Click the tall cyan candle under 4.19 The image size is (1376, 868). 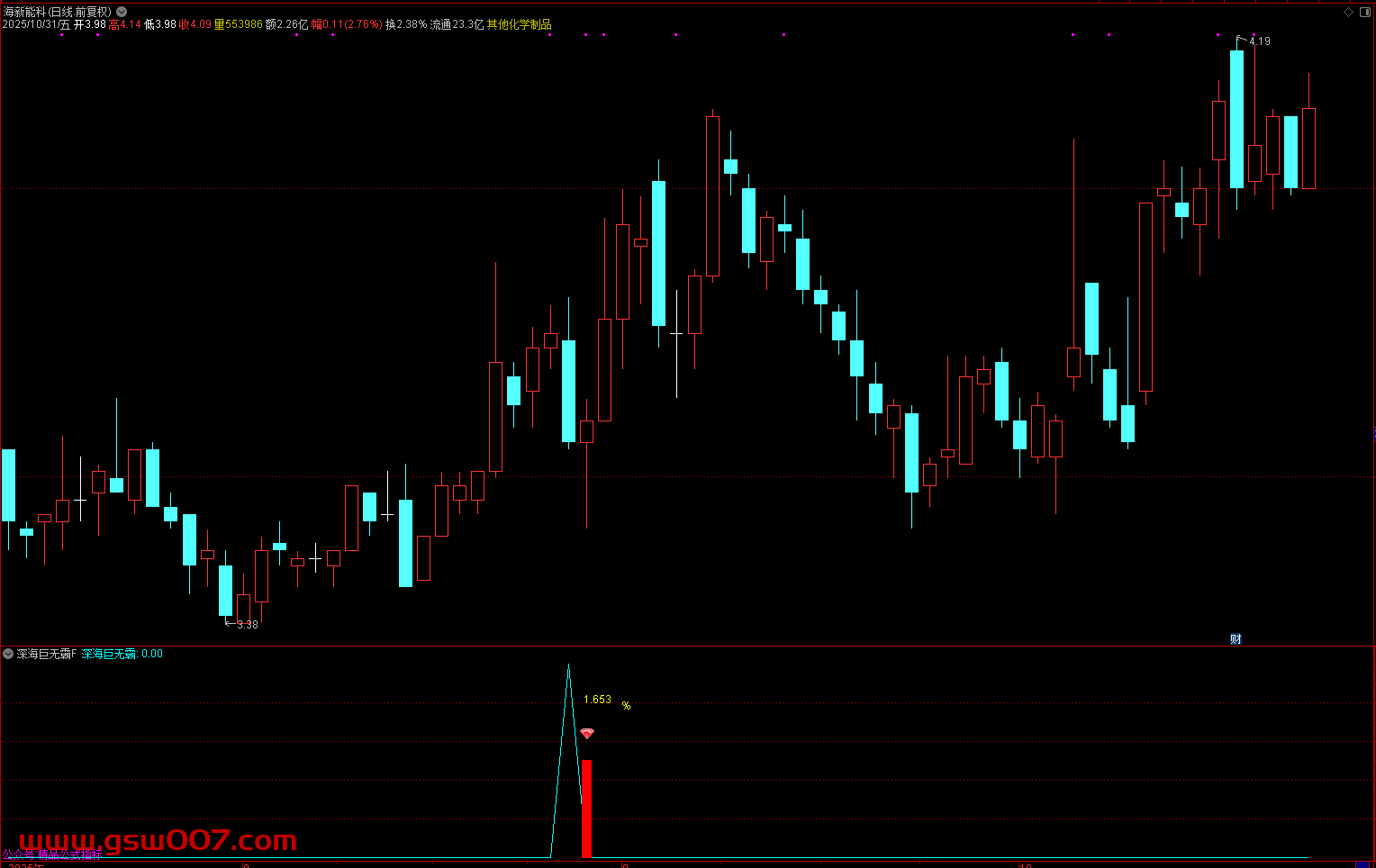pos(1236,119)
